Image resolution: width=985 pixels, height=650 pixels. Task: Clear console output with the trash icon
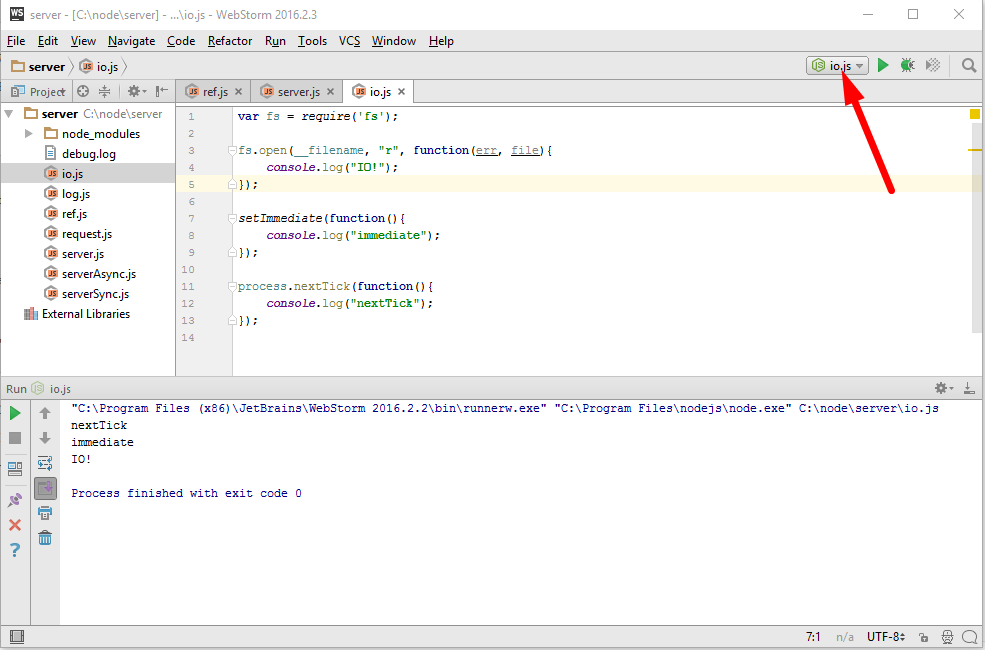point(45,538)
